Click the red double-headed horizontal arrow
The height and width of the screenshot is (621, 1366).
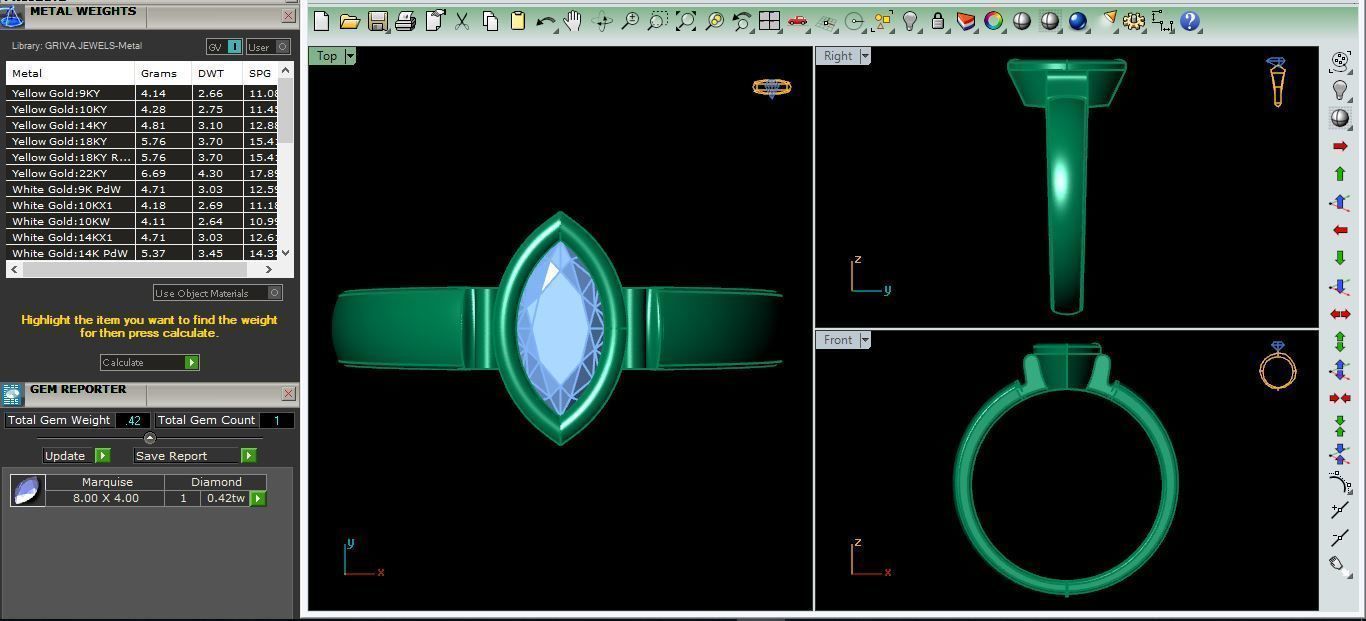(1340, 314)
